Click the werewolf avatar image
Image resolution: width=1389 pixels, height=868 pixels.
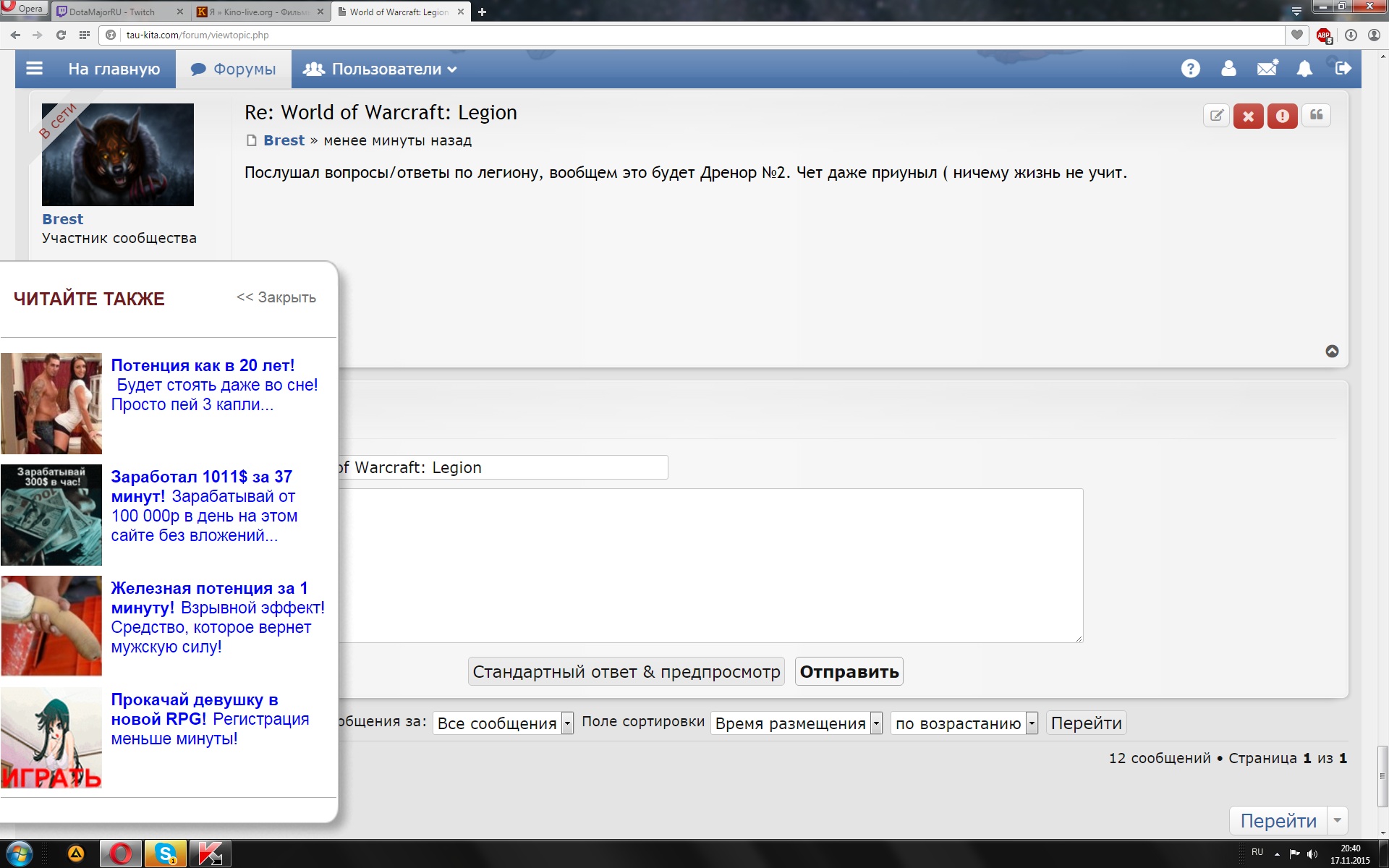pyautogui.click(x=118, y=155)
